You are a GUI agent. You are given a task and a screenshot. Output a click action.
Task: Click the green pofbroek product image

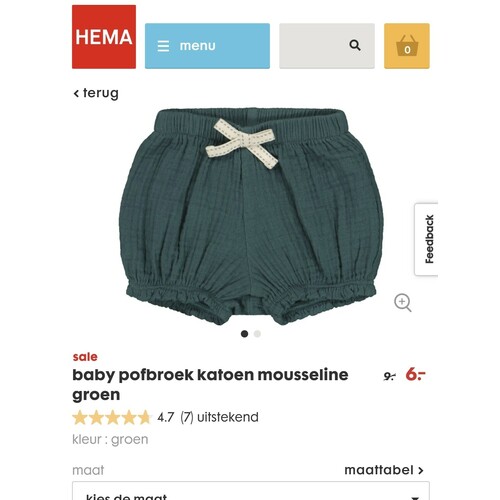(251, 216)
